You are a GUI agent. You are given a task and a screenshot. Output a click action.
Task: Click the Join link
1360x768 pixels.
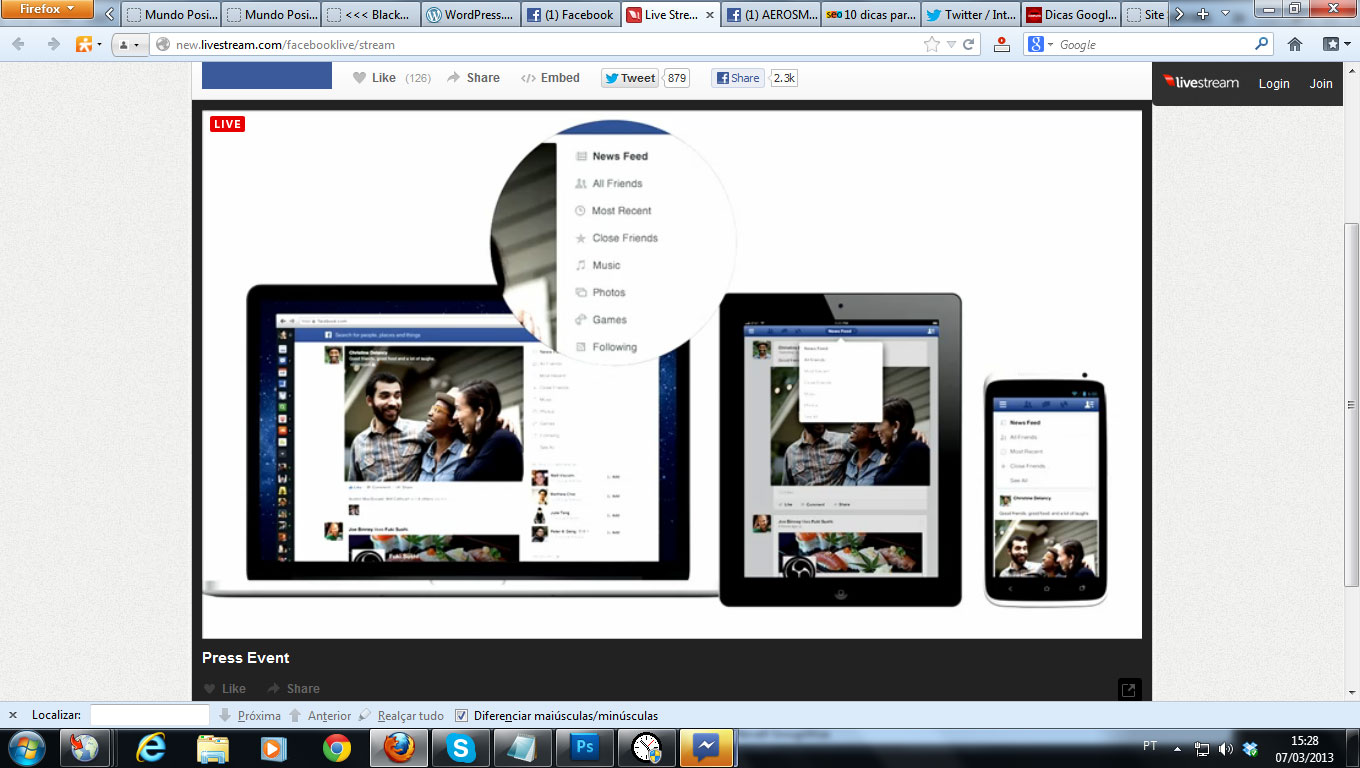click(1321, 84)
